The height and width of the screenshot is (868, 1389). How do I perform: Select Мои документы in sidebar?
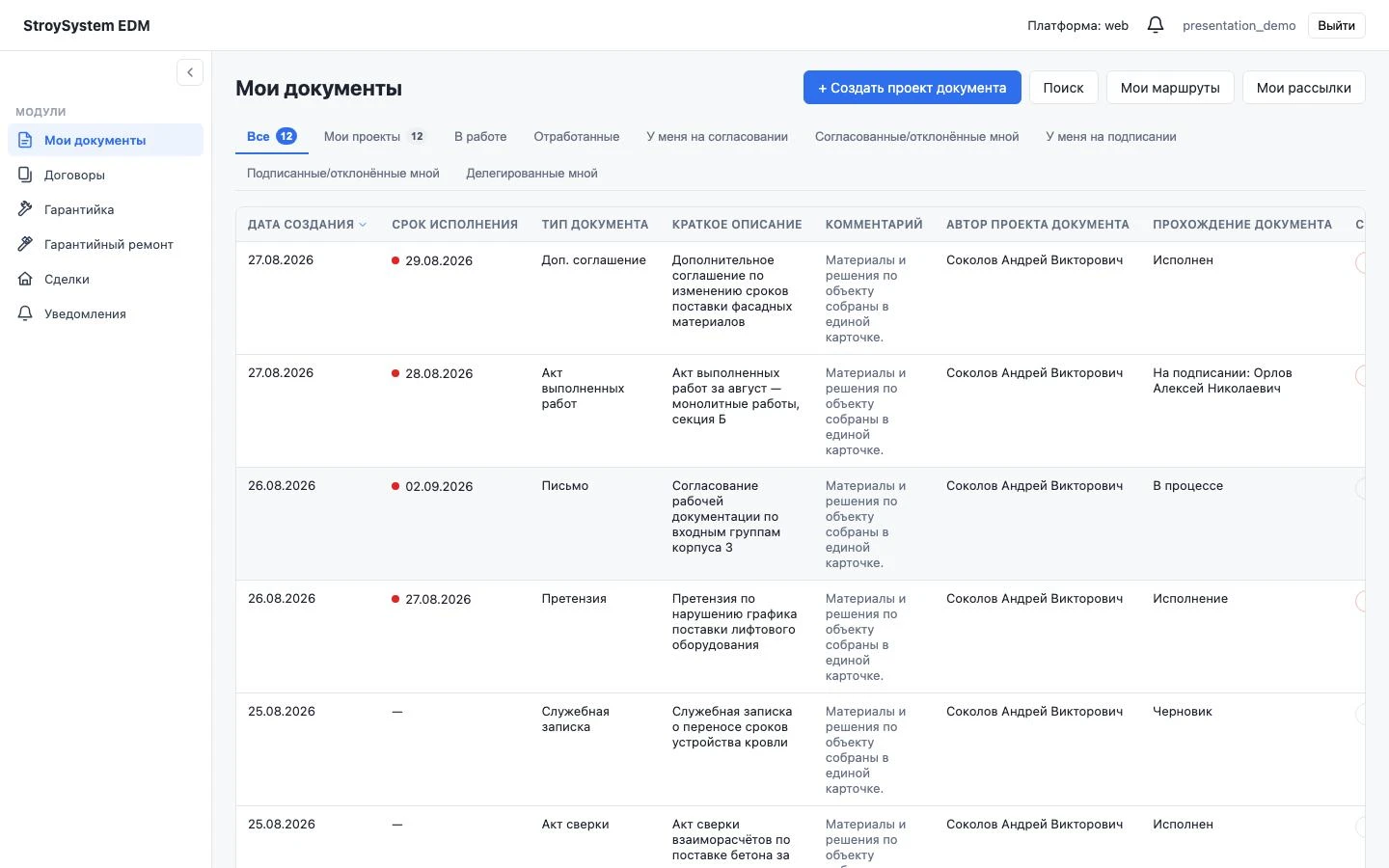pyautogui.click(x=106, y=140)
